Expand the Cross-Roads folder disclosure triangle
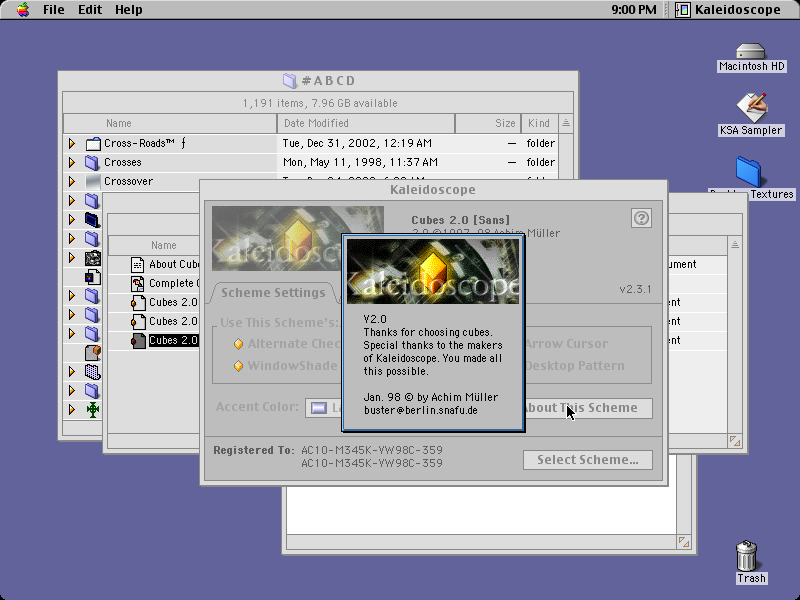800x600 pixels. [x=72, y=143]
